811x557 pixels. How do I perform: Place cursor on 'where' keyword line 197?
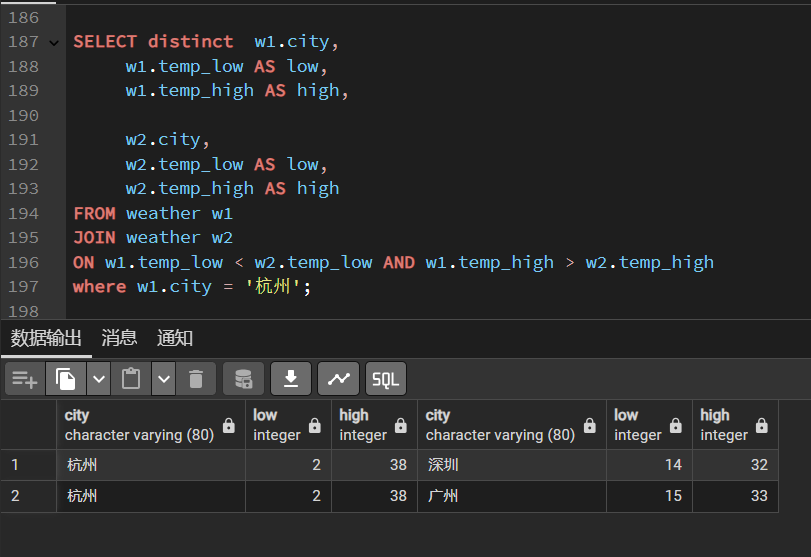(99, 287)
